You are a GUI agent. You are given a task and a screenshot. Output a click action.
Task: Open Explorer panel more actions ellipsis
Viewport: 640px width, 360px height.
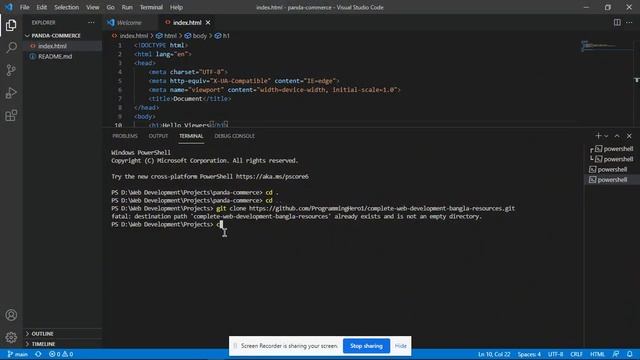(x=91, y=22)
